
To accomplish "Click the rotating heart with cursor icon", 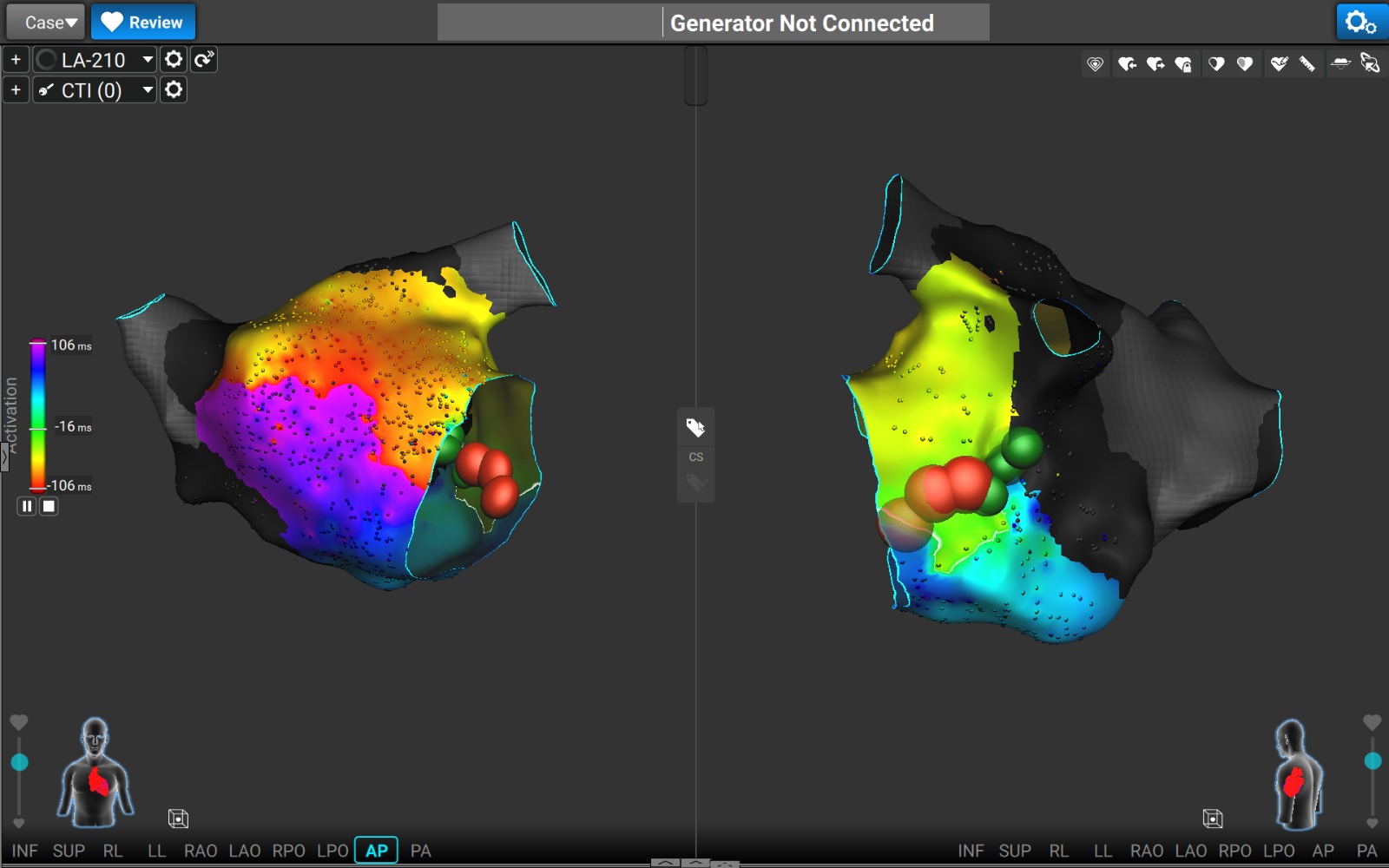I will coord(1370,63).
